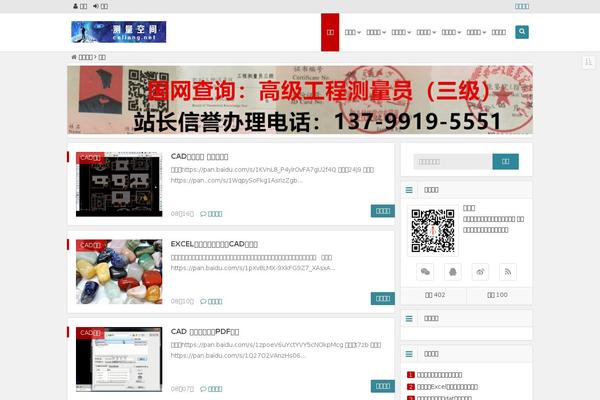The image size is (600, 400).
Task: Click comment bubble link dated 08-07
Action: 211,389
